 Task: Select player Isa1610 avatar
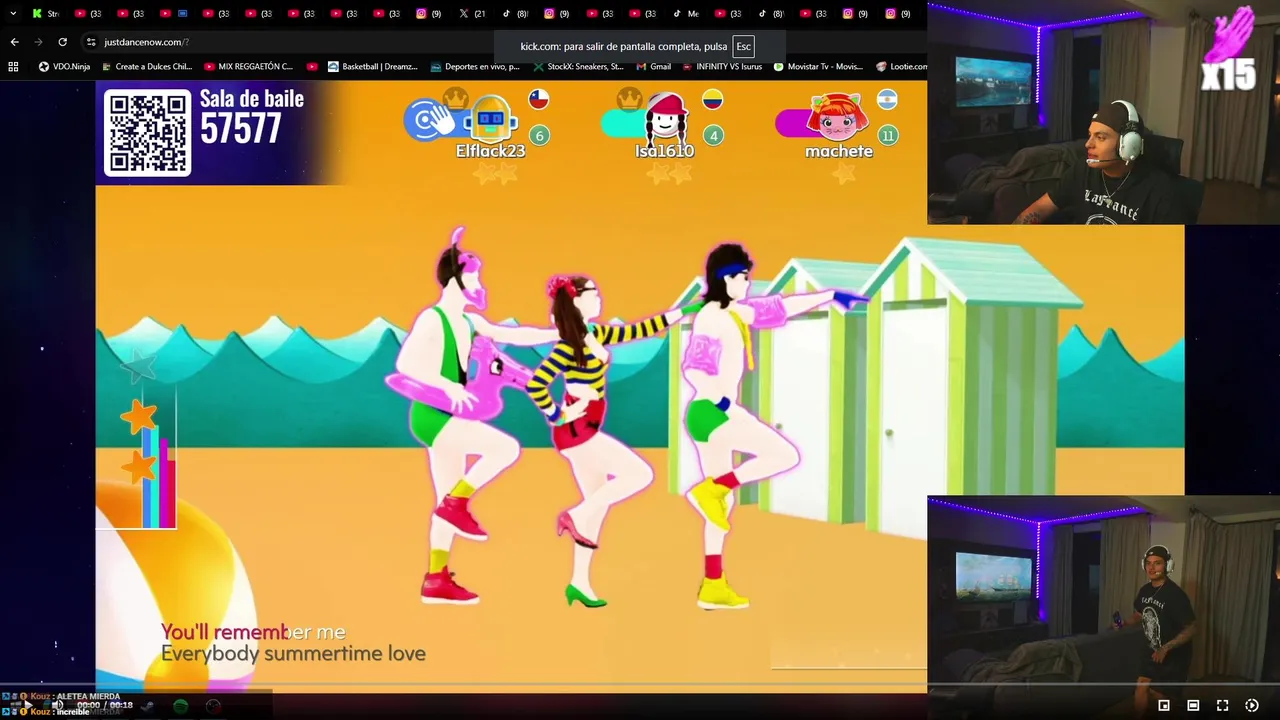click(x=665, y=119)
